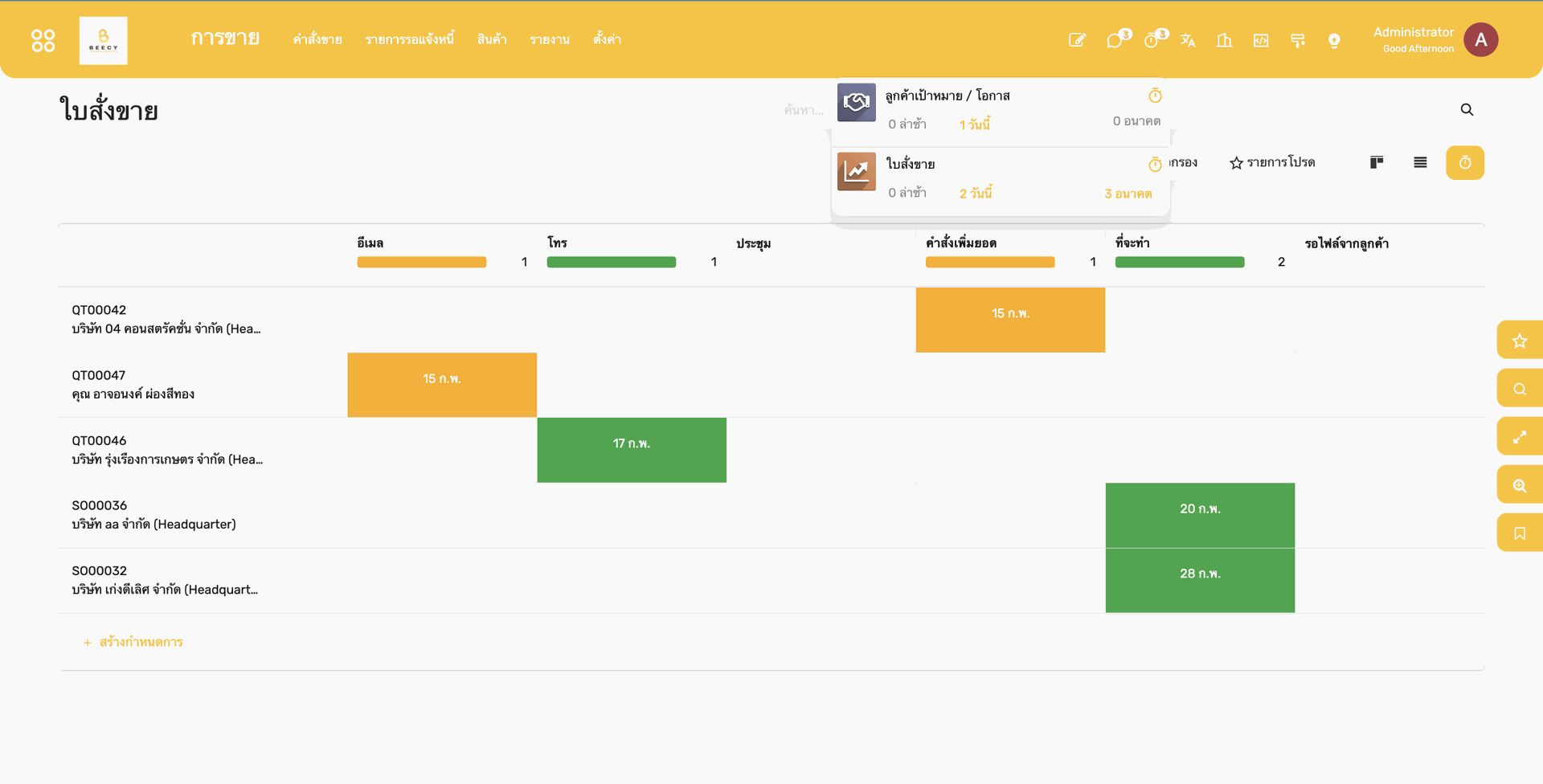Open the search magnifier at the page top right
1543x784 pixels.
tap(1467, 109)
